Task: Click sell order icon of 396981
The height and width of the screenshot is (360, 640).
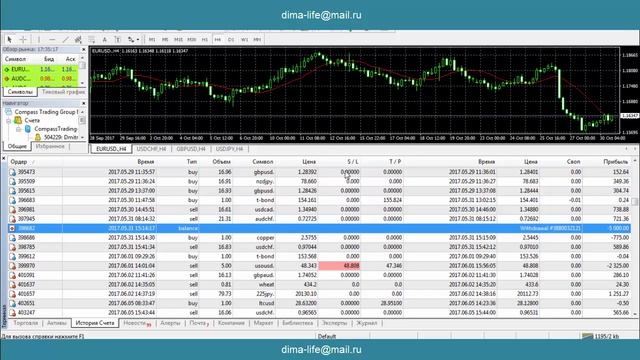Action: (13, 210)
